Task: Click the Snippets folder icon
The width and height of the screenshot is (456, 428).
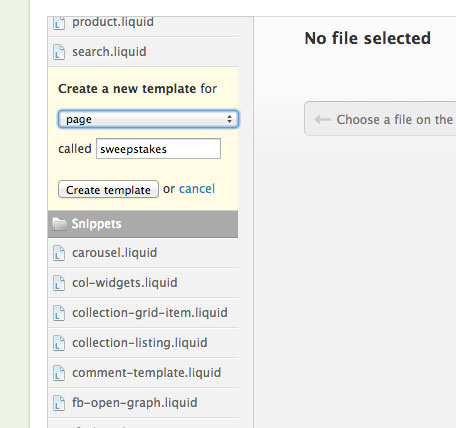Action: pos(60,224)
